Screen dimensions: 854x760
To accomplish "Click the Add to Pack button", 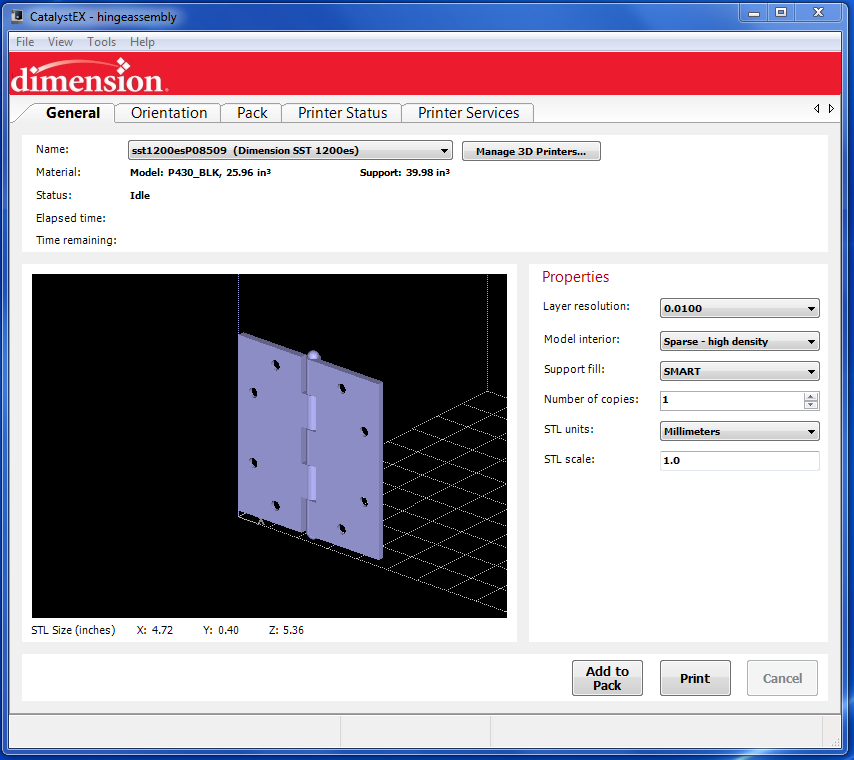I will [607, 678].
